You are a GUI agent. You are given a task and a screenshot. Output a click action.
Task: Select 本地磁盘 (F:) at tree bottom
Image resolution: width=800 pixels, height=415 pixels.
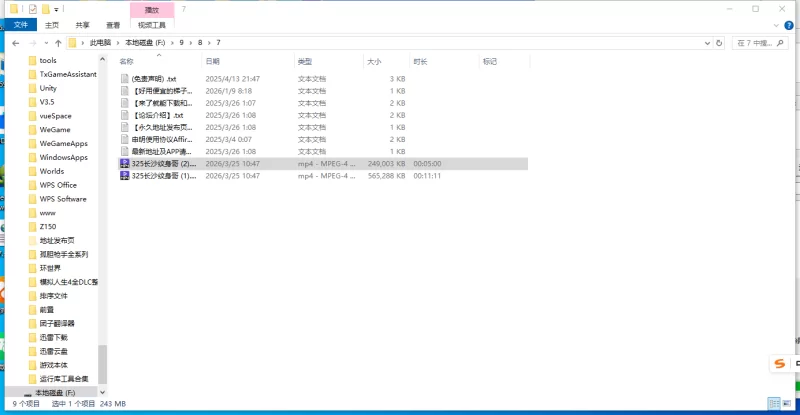(x=55, y=393)
